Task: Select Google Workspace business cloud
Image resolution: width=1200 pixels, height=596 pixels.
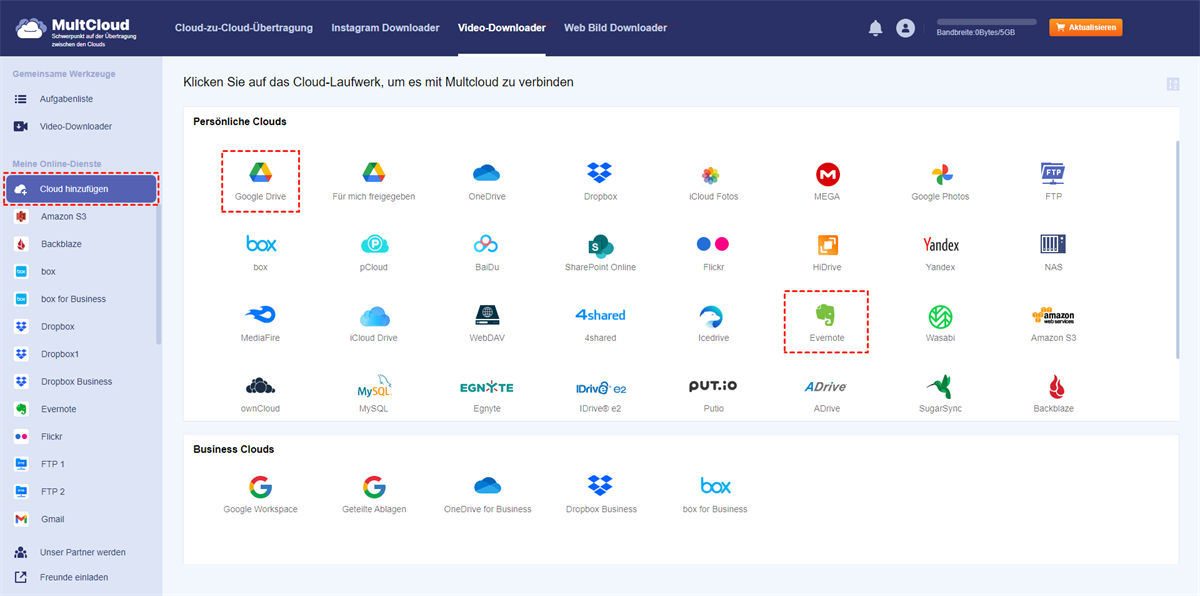Action: (261, 486)
